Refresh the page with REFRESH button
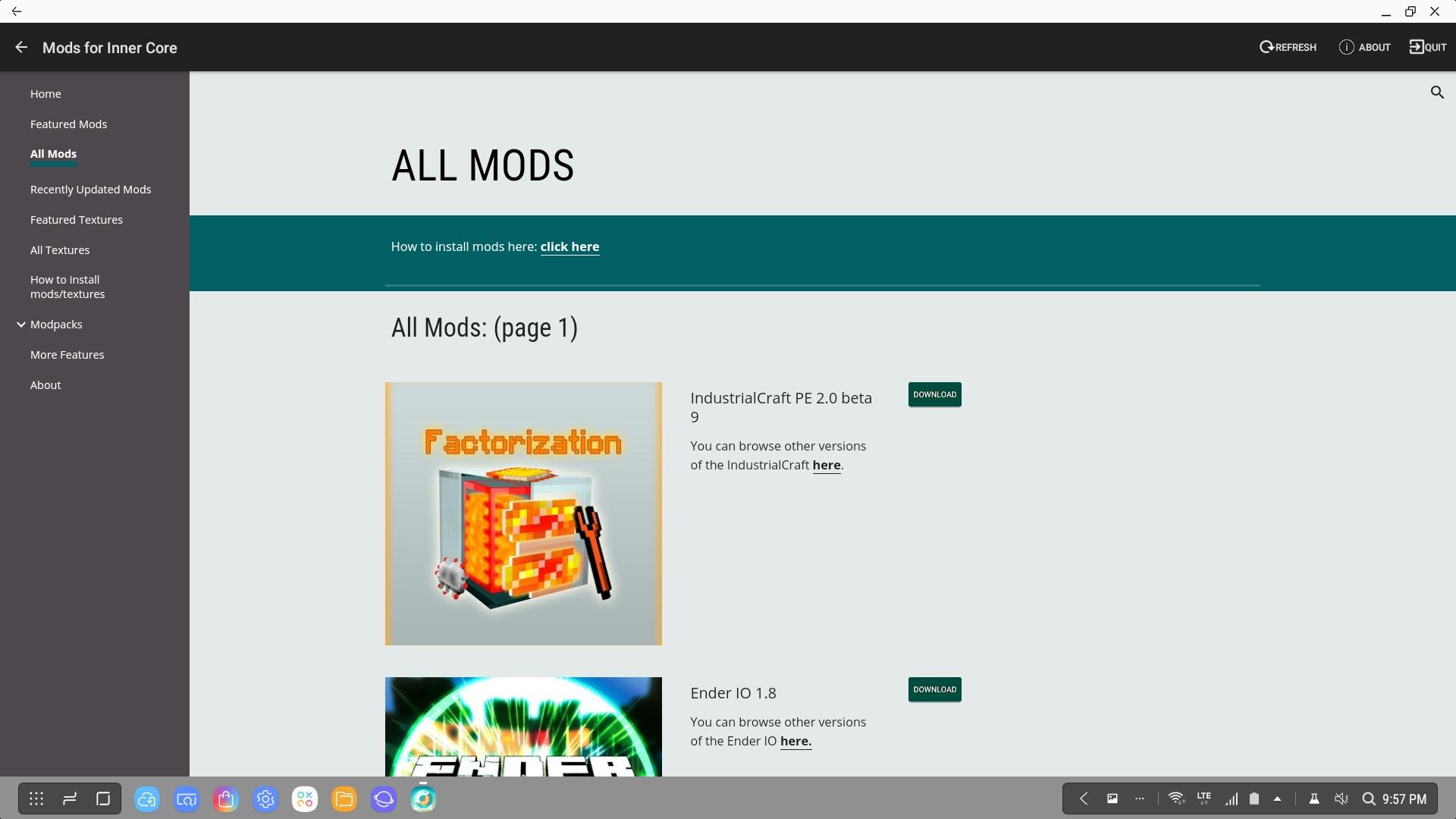Viewport: 1456px width, 819px height. click(1288, 47)
